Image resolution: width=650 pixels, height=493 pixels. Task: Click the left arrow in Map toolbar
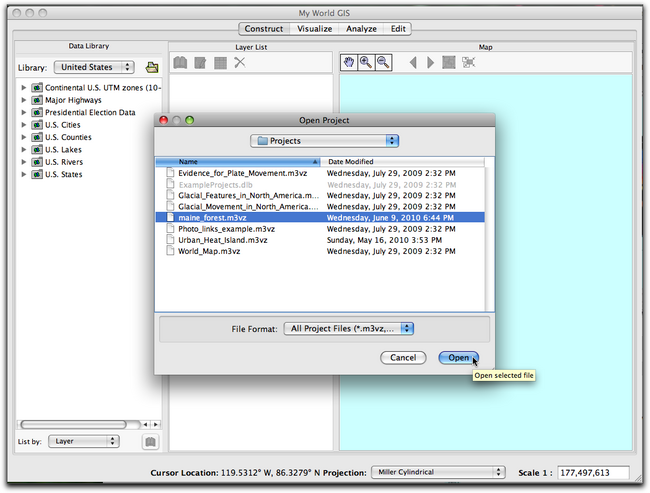413,63
